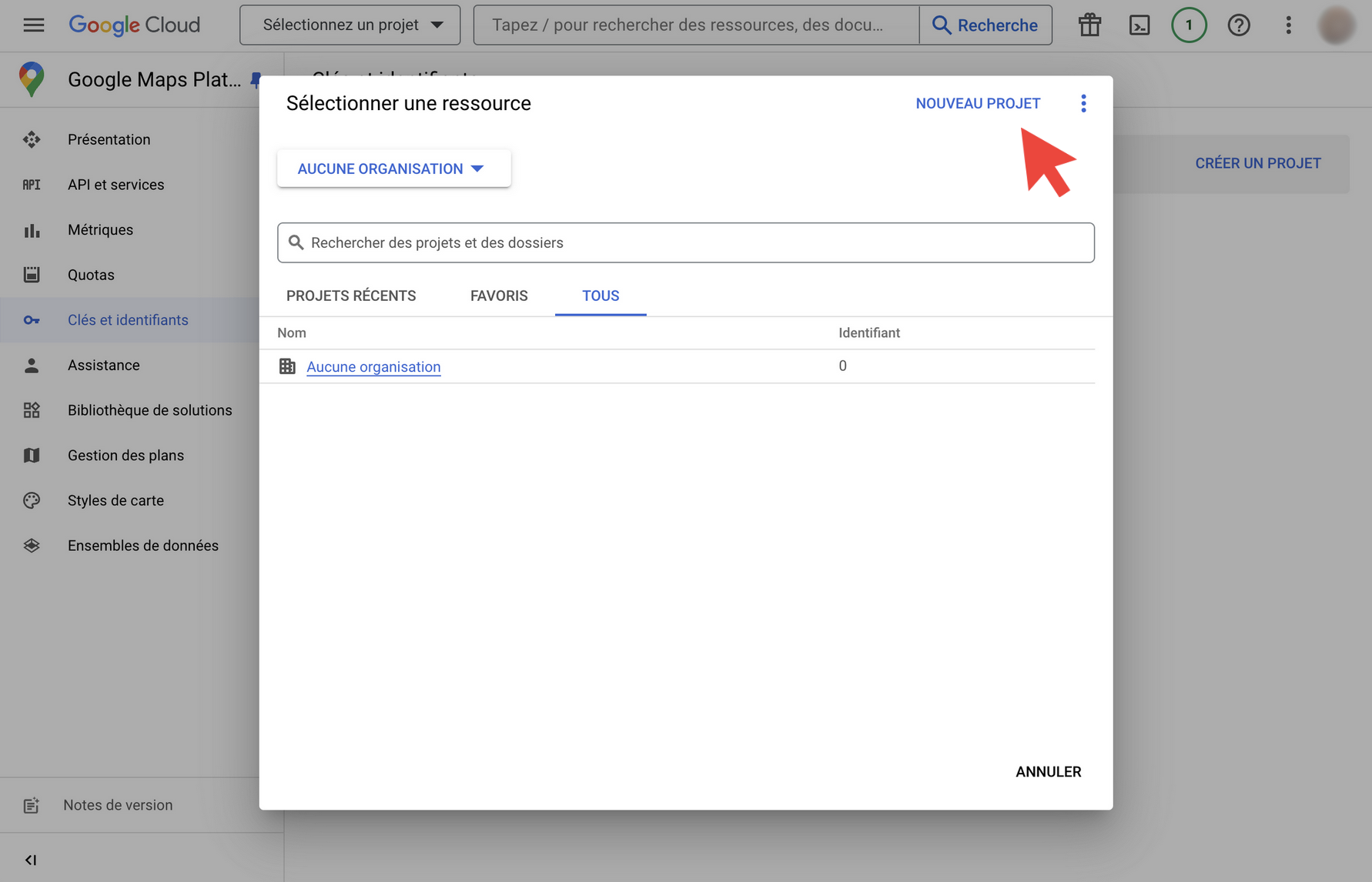Click the Ensembles de données layers icon
1372x882 pixels.
[32, 546]
